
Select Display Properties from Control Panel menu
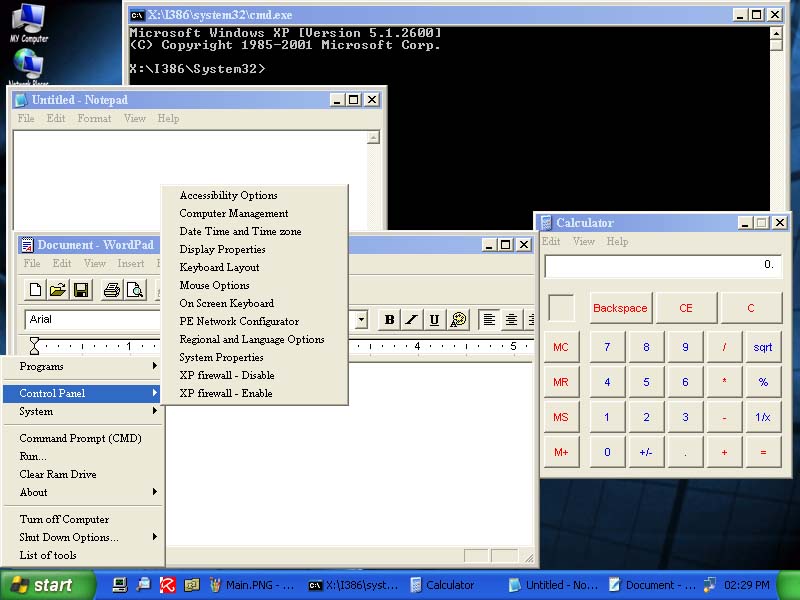pos(222,249)
